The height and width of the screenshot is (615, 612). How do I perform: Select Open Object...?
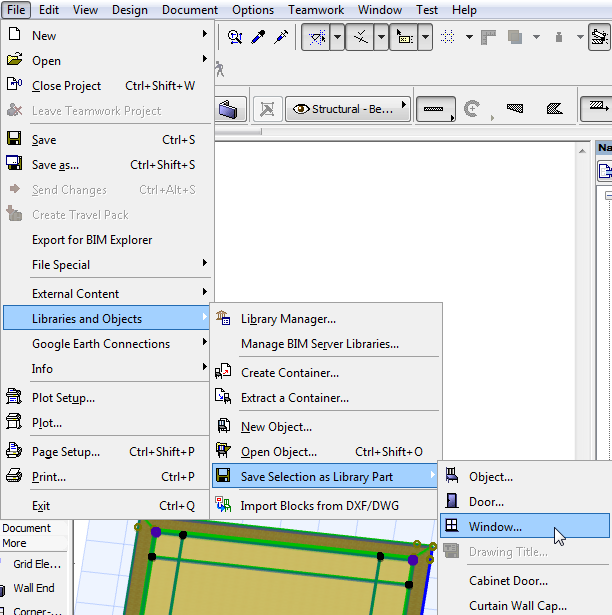pyautogui.click(x=326, y=452)
